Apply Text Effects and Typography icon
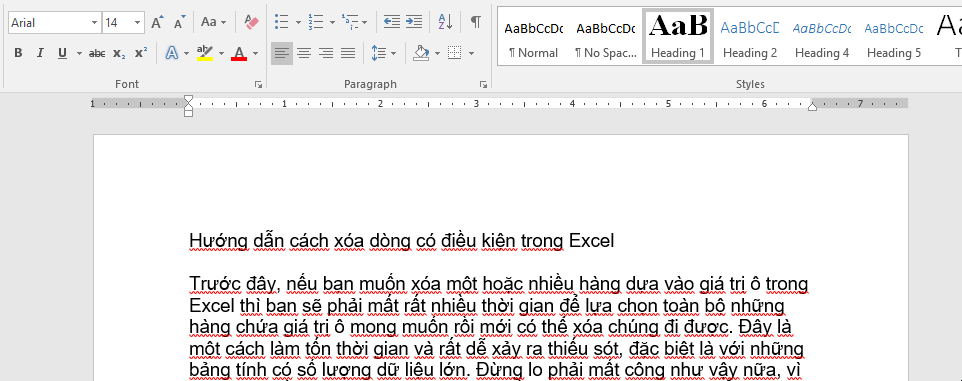The width and height of the screenshot is (962, 381). coord(172,53)
